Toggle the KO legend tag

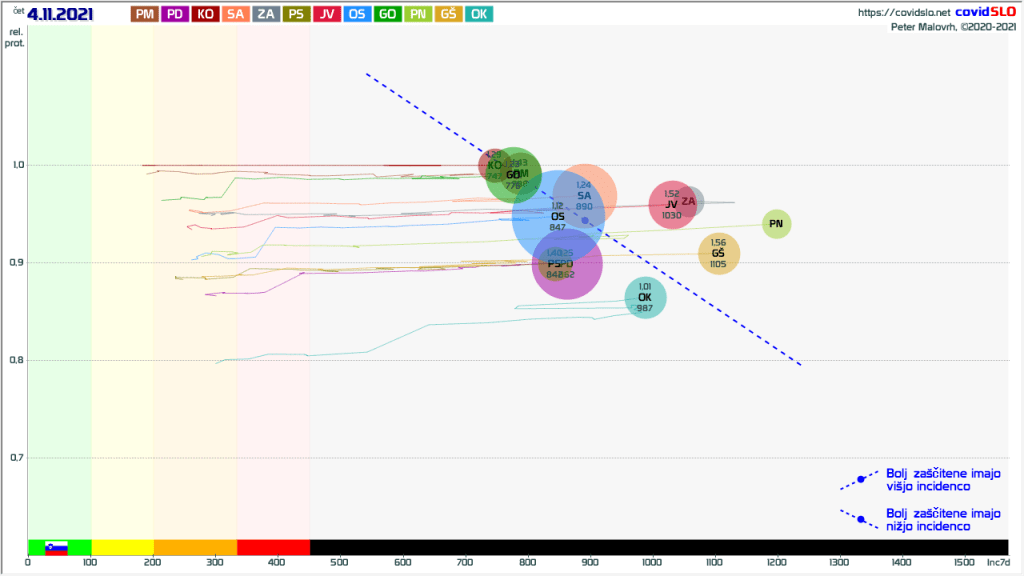tap(205, 14)
